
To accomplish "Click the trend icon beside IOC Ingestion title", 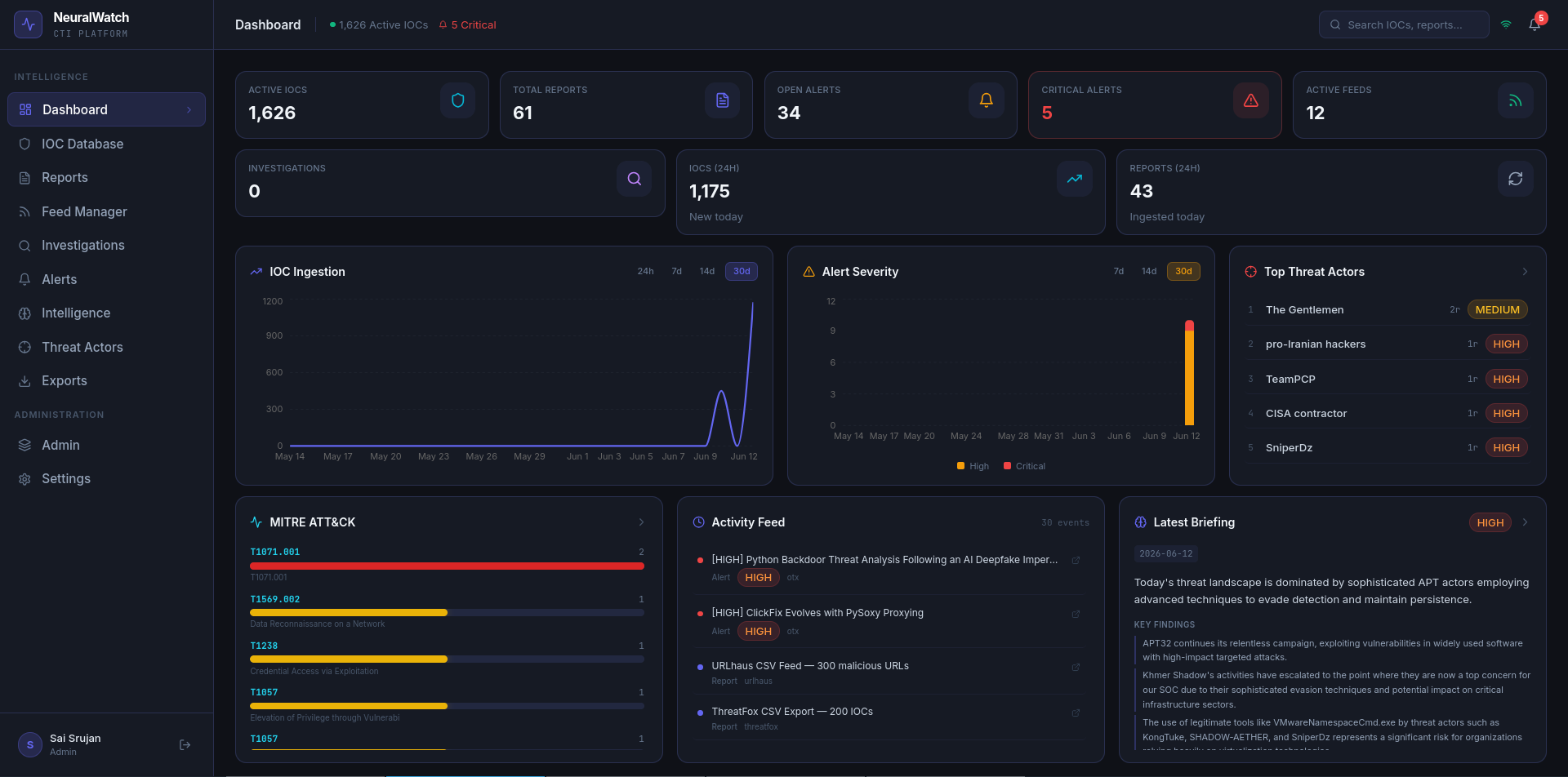I will [256, 272].
